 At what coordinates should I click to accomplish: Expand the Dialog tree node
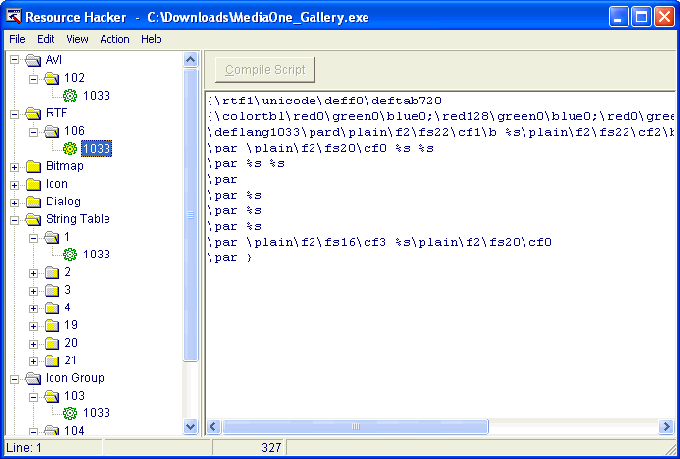tap(14, 203)
